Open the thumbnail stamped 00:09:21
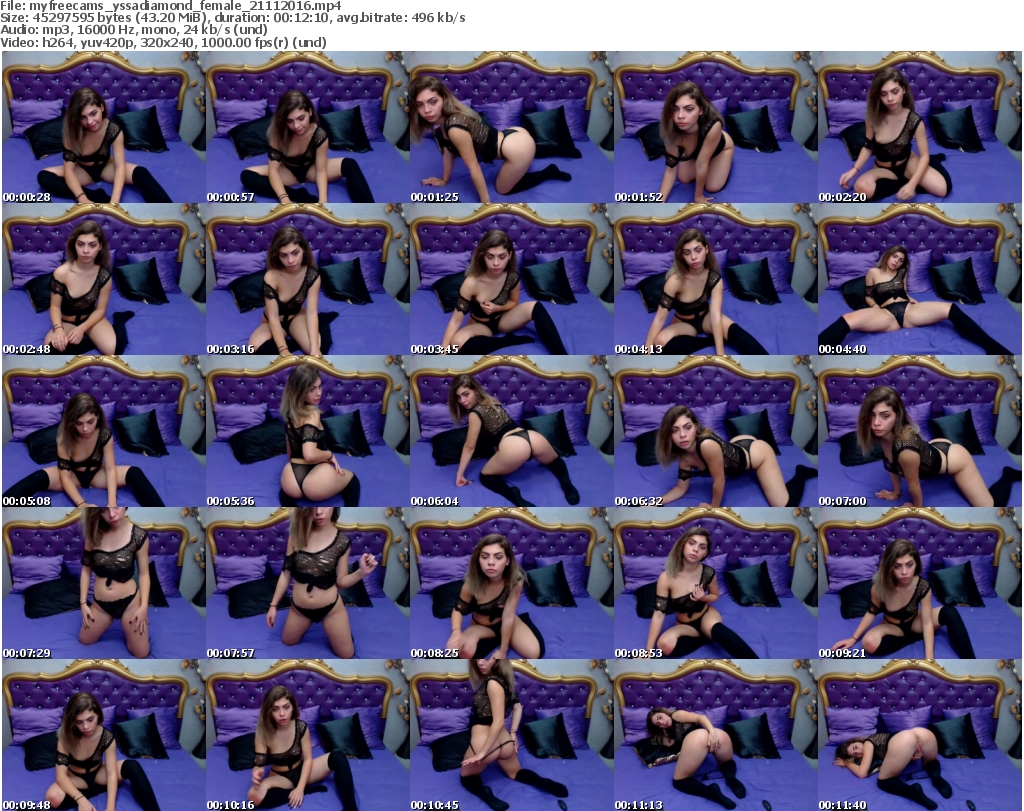 click(920, 583)
